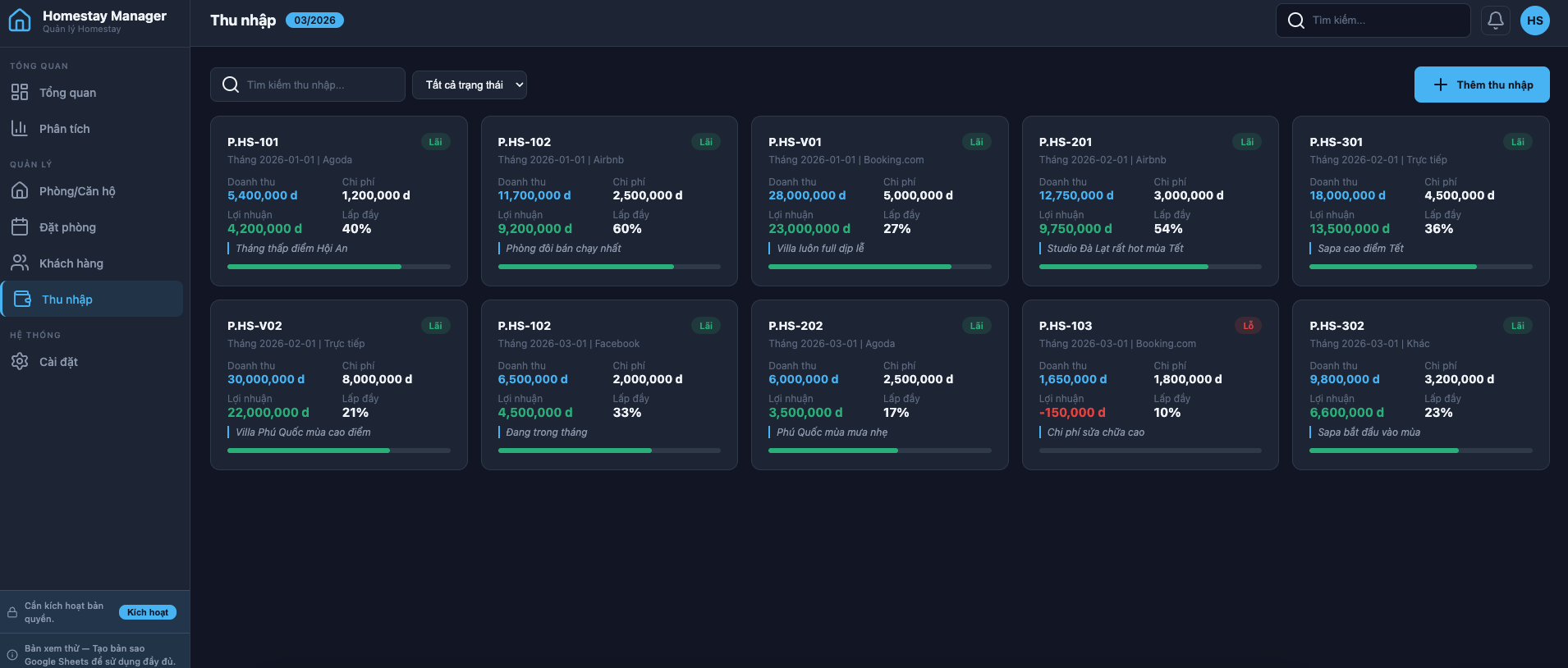1568x668 pixels.
Task: Click the Homestay Manager home logo icon
Action: (20, 21)
